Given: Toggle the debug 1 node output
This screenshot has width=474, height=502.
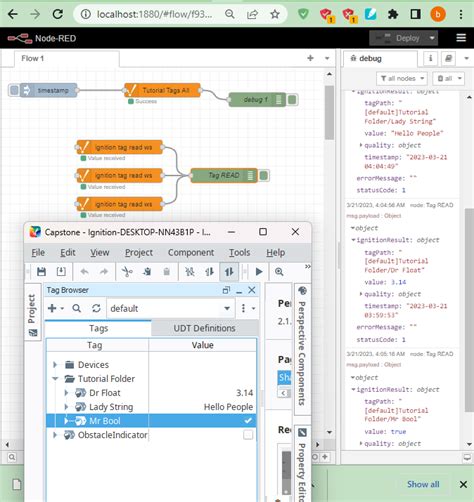Looking at the screenshot, I should tap(292, 100).
